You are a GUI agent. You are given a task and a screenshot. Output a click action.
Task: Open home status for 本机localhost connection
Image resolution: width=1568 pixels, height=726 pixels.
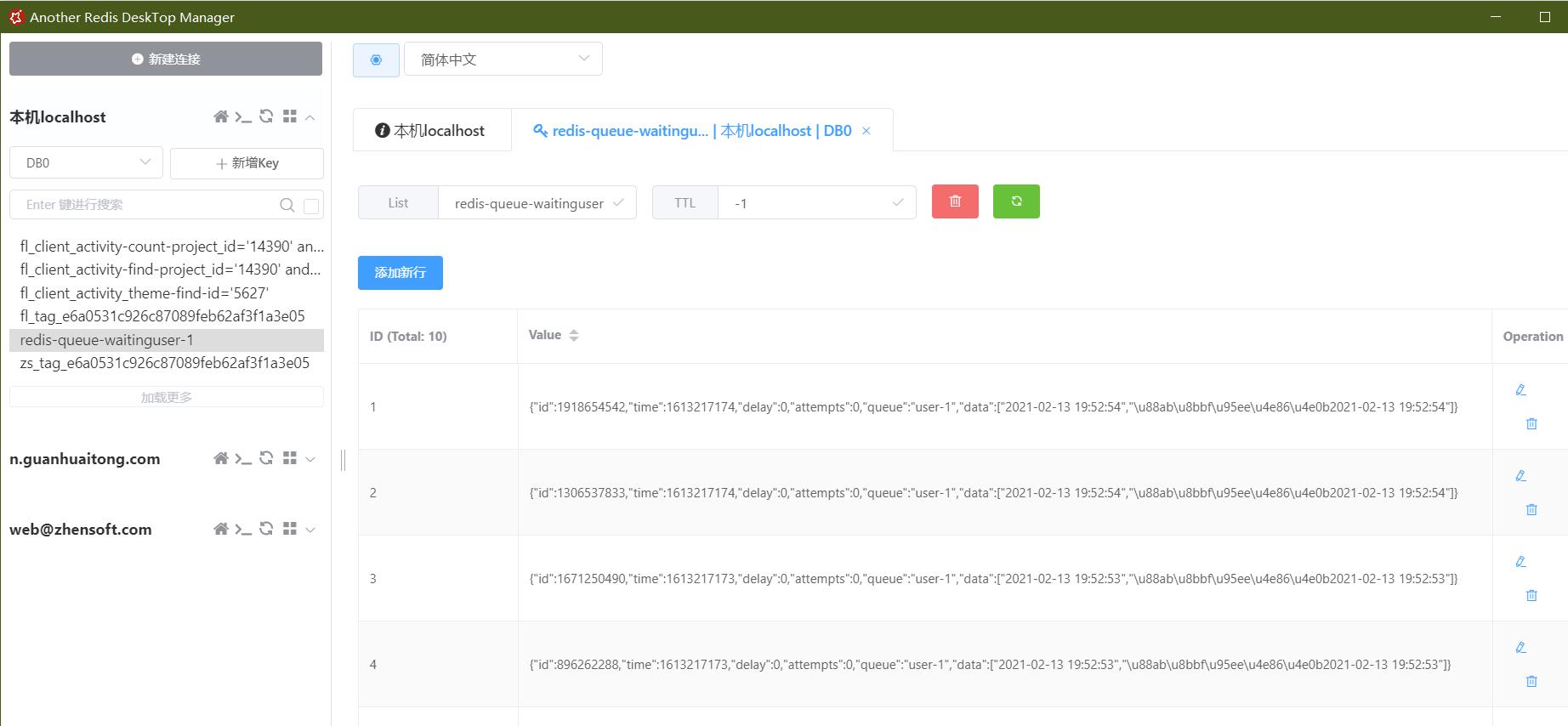coord(221,116)
